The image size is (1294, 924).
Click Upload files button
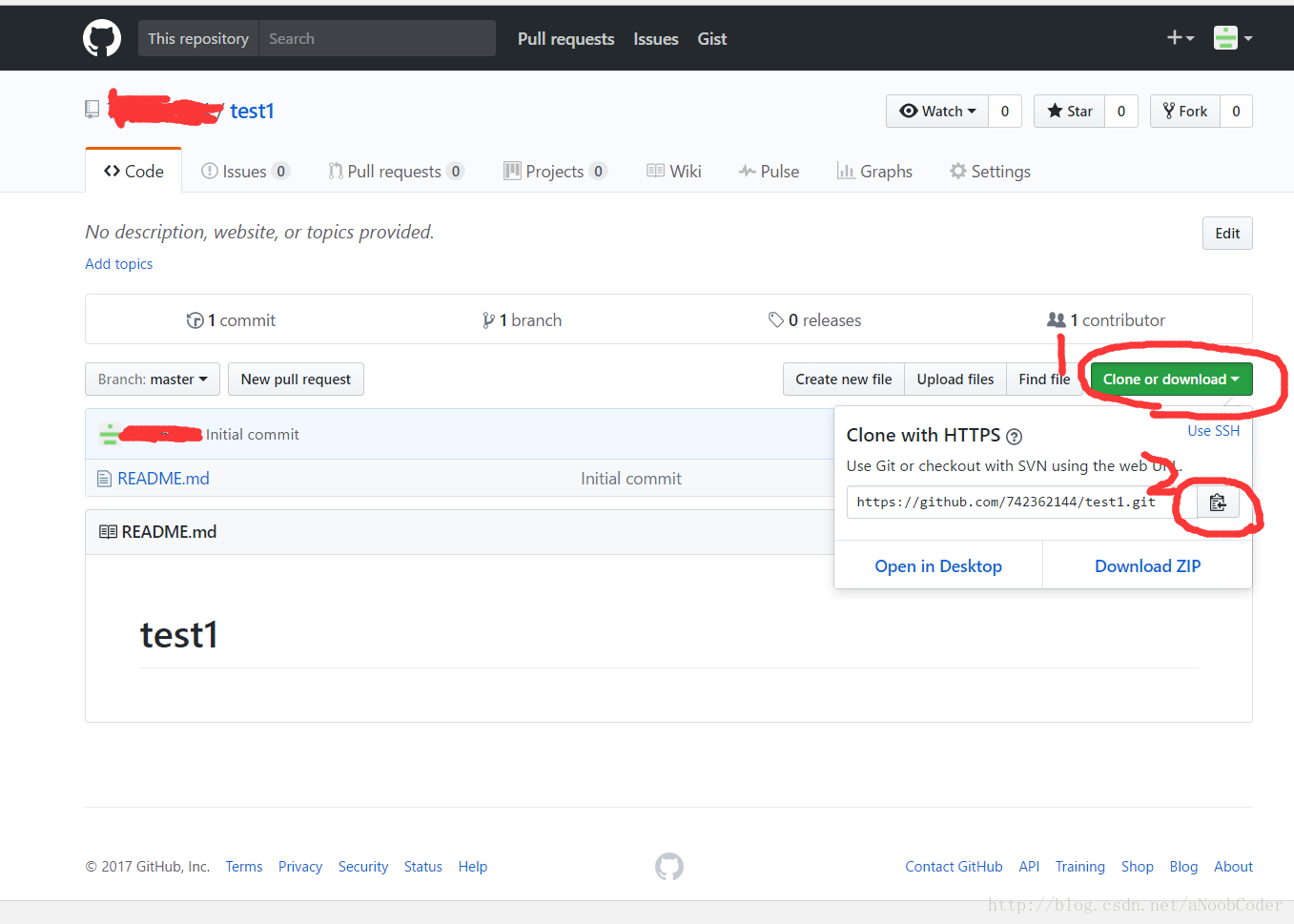tap(955, 379)
